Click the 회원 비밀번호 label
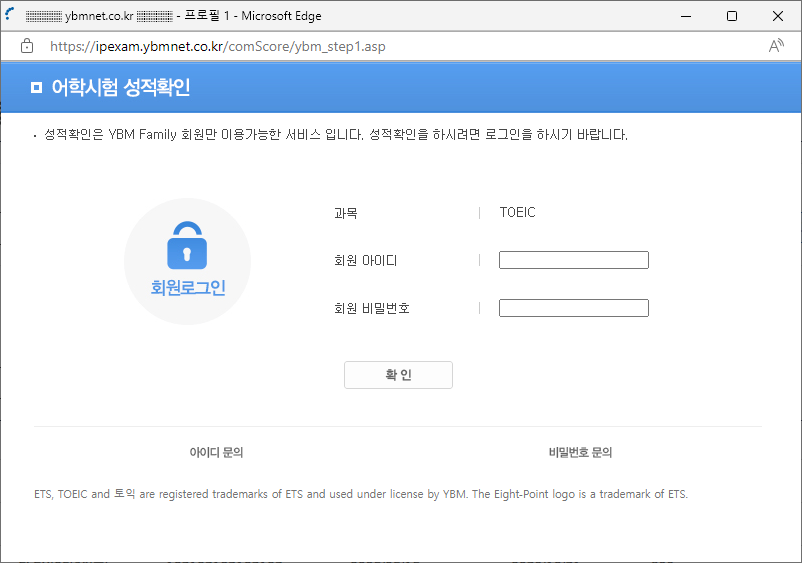Viewport: 802px width, 563px height. tap(372, 308)
